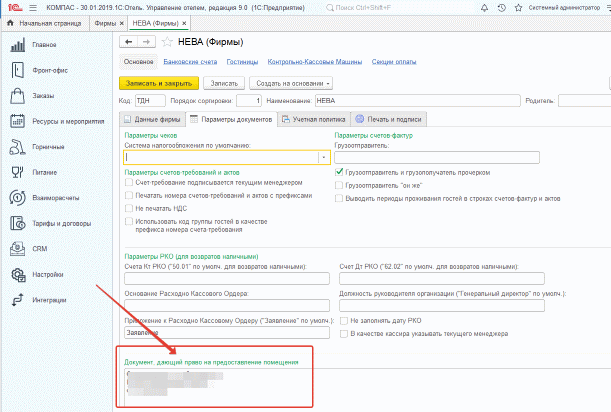Screen dimensions: 611x412
Task: Open the hamburger main menu
Action: point(33,7)
